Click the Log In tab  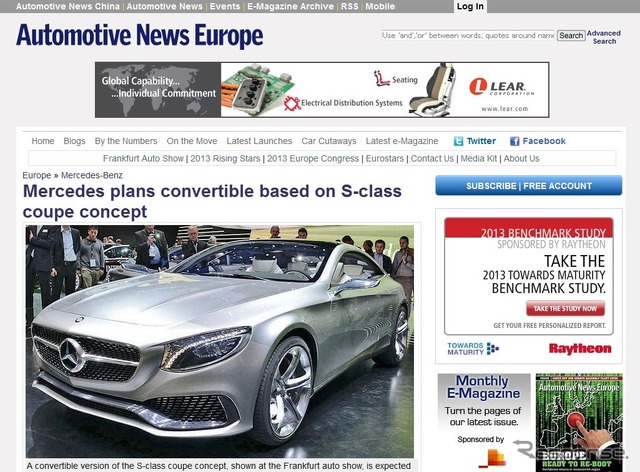(470, 7)
